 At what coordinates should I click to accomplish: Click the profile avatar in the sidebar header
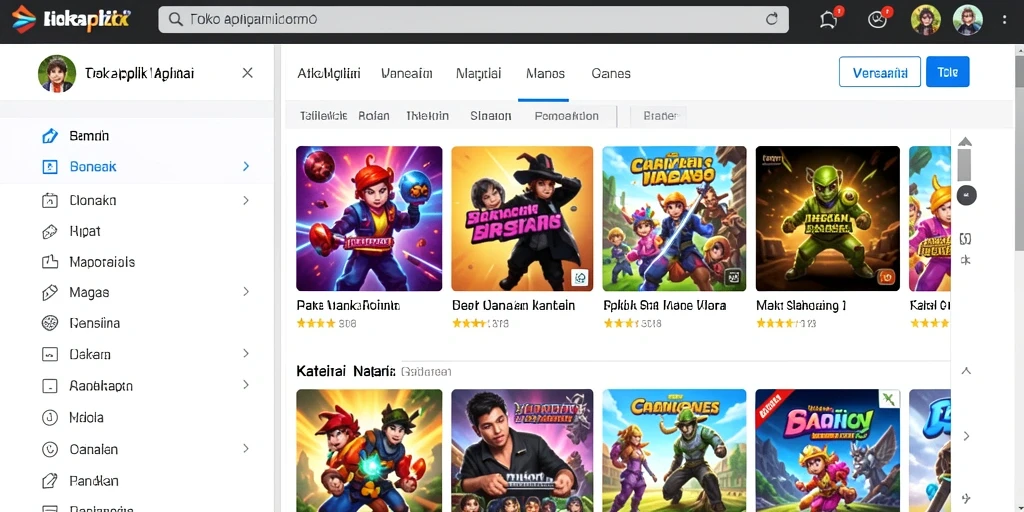click(57, 73)
